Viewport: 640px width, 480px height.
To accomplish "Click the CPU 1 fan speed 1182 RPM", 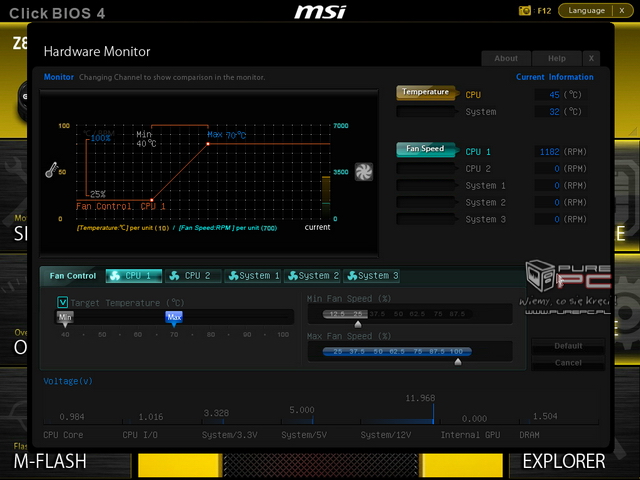I will (x=549, y=152).
